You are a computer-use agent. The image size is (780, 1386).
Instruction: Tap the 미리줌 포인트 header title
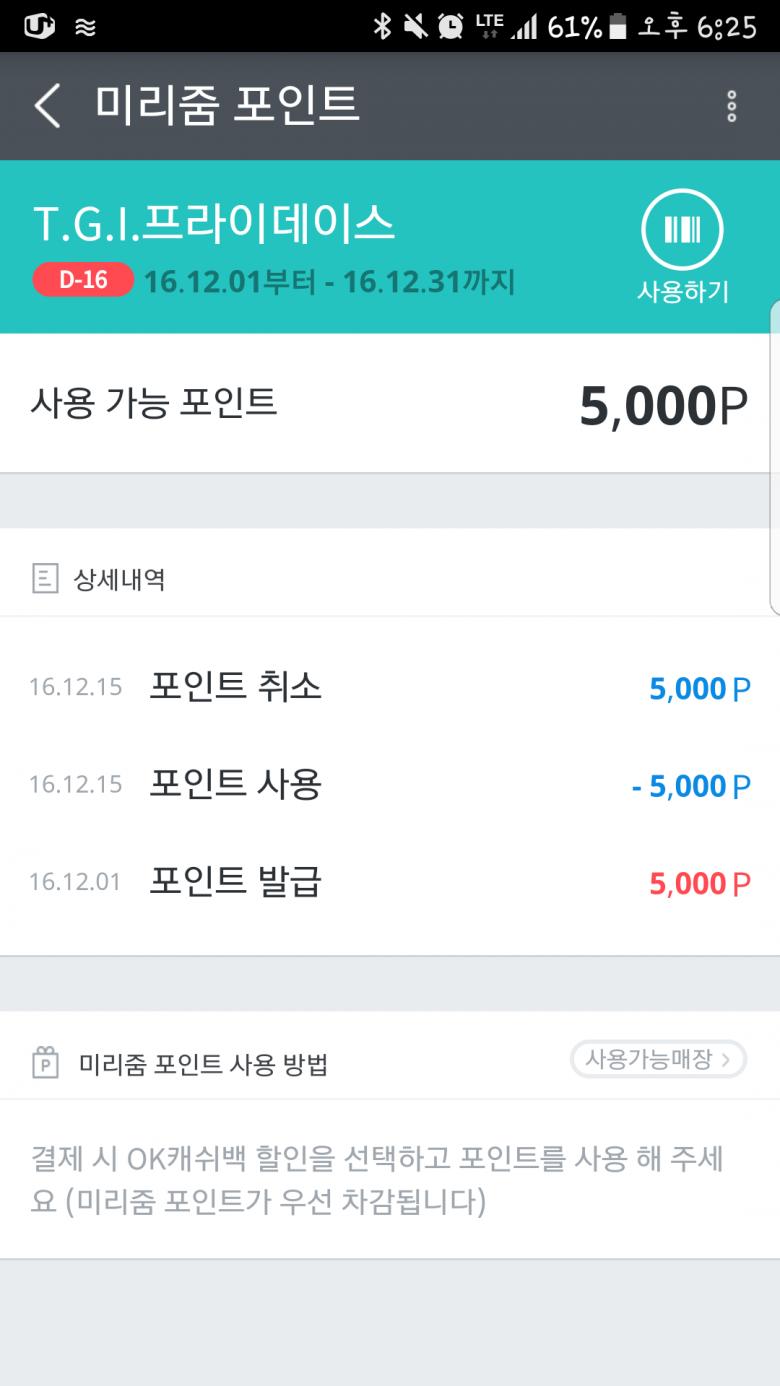[x=227, y=106]
